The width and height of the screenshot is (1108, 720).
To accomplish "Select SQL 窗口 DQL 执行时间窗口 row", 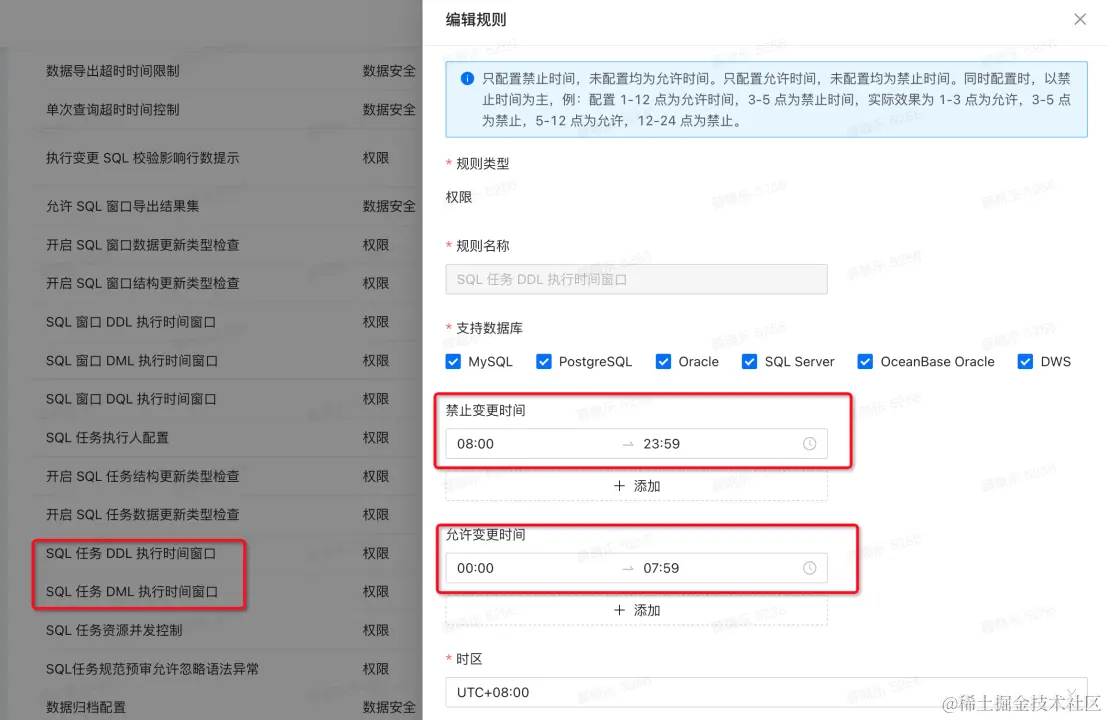I will (226, 399).
